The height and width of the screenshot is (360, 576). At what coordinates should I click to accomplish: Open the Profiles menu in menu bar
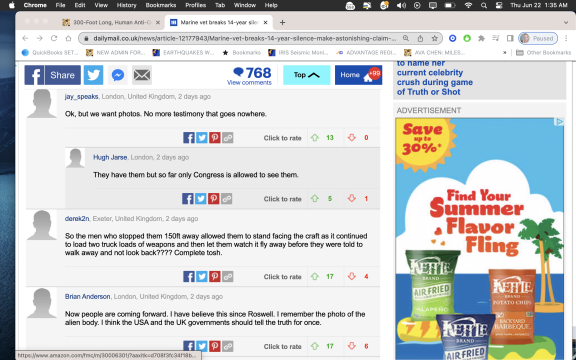point(195,5)
